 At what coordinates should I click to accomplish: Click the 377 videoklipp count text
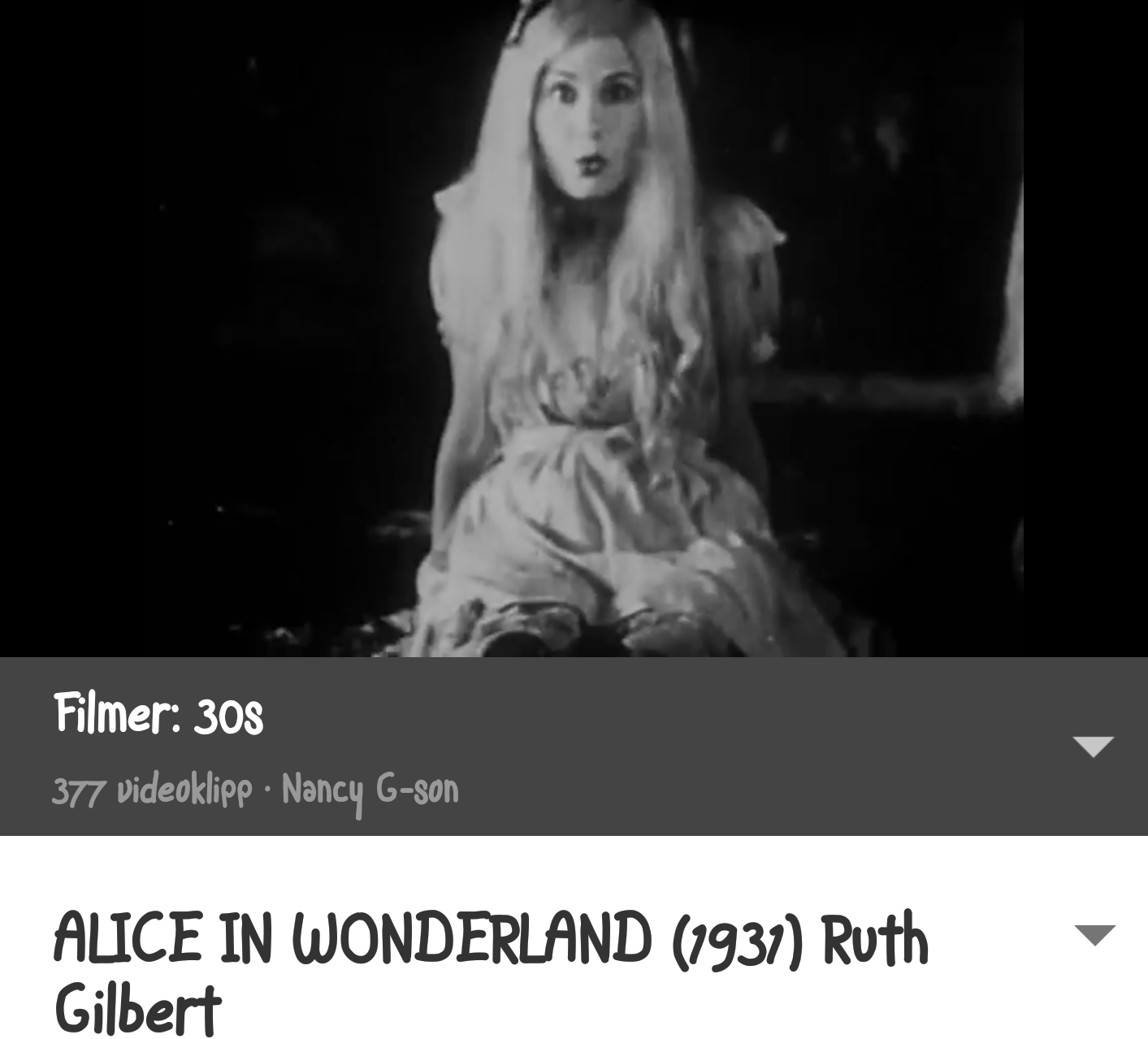(x=152, y=789)
